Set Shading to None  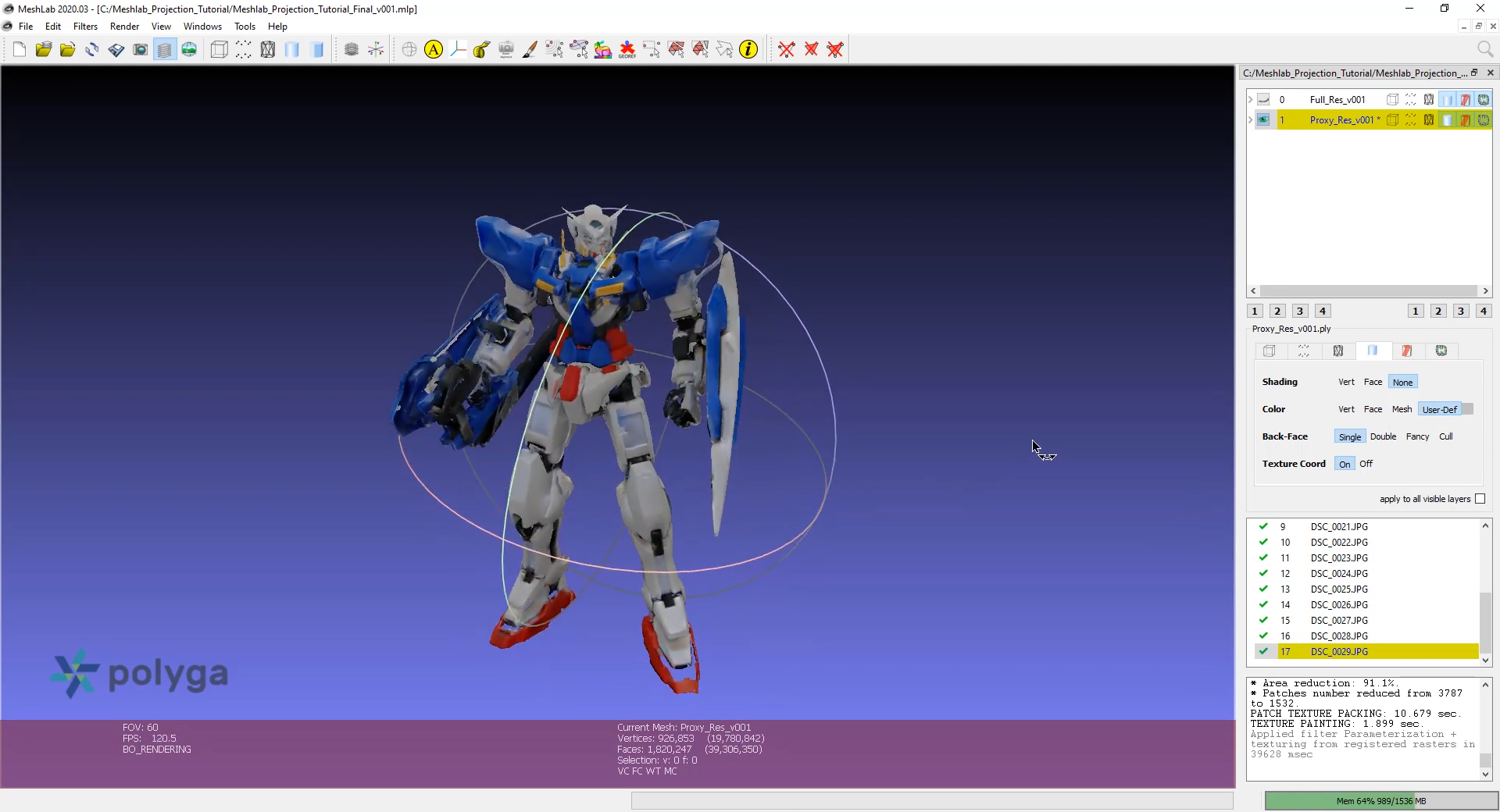pos(1402,382)
